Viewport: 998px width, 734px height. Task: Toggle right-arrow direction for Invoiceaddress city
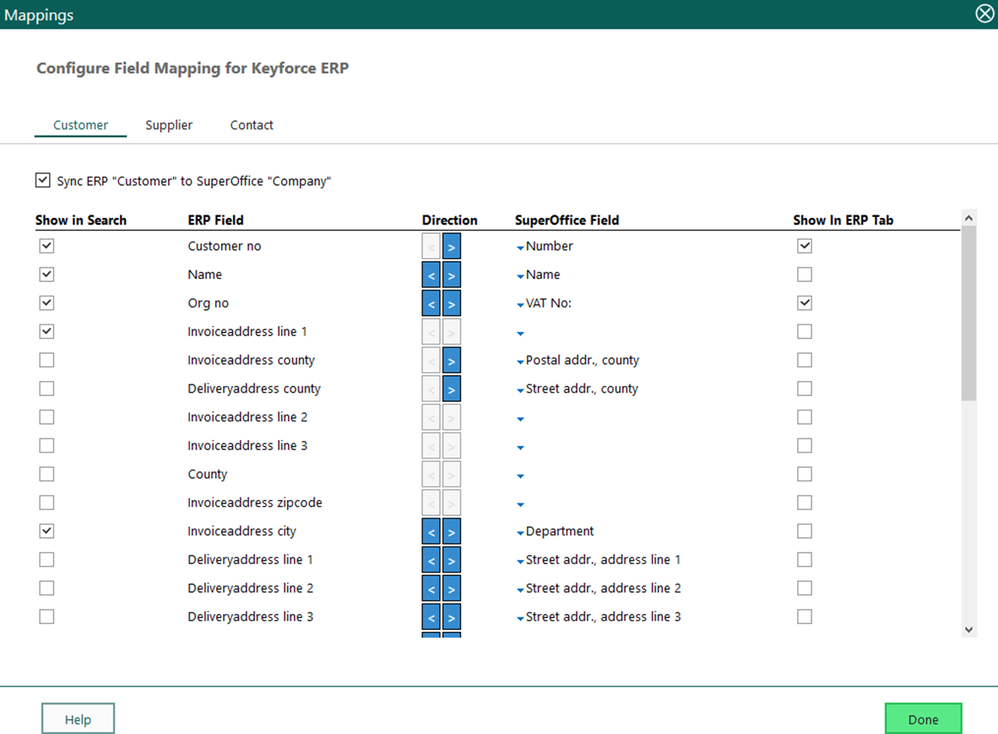tap(451, 532)
